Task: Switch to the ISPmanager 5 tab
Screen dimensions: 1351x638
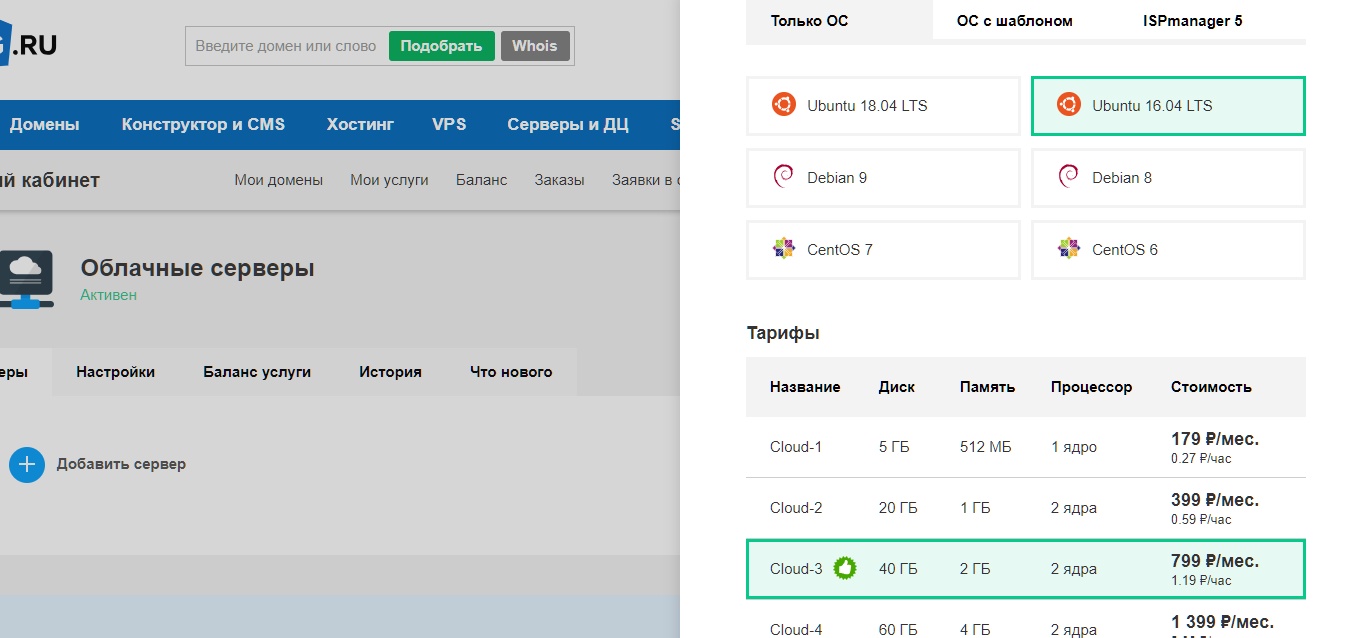Action: pyautogui.click(x=1193, y=20)
